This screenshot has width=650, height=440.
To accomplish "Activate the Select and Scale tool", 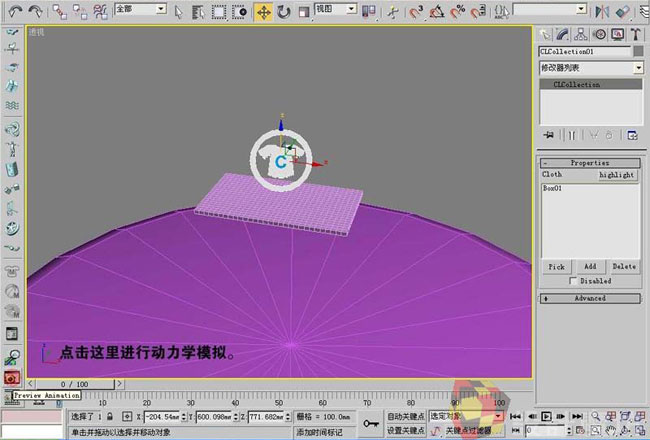I will (x=304, y=12).
